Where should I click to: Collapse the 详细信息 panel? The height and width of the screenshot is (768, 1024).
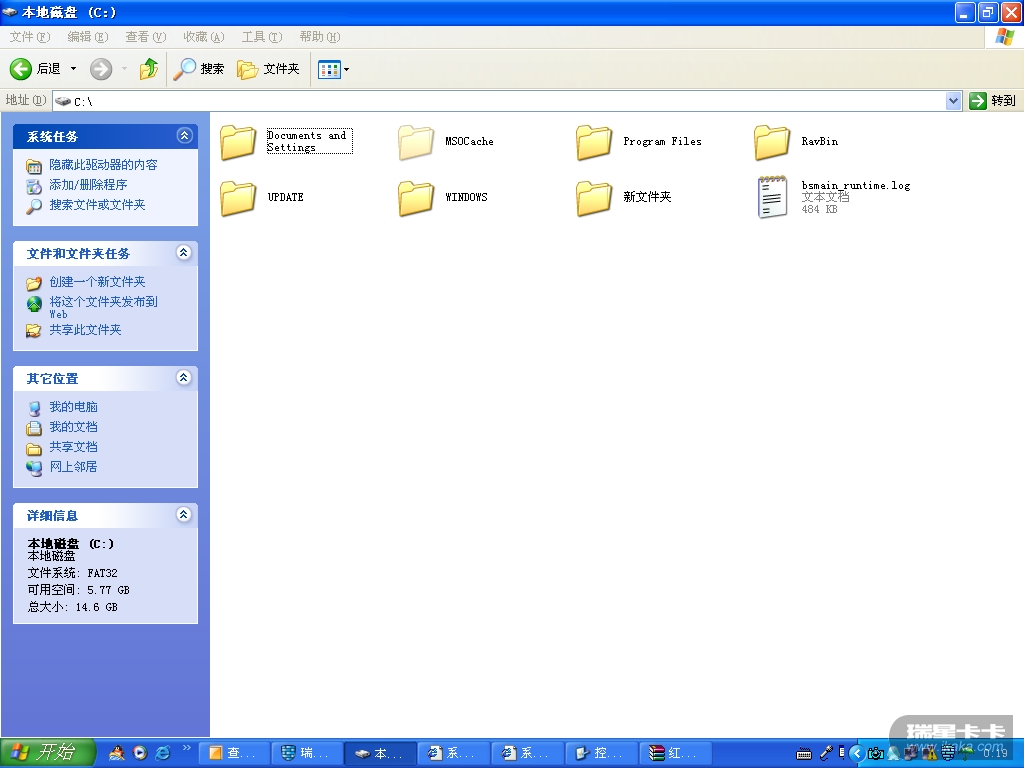pos(184,515)
